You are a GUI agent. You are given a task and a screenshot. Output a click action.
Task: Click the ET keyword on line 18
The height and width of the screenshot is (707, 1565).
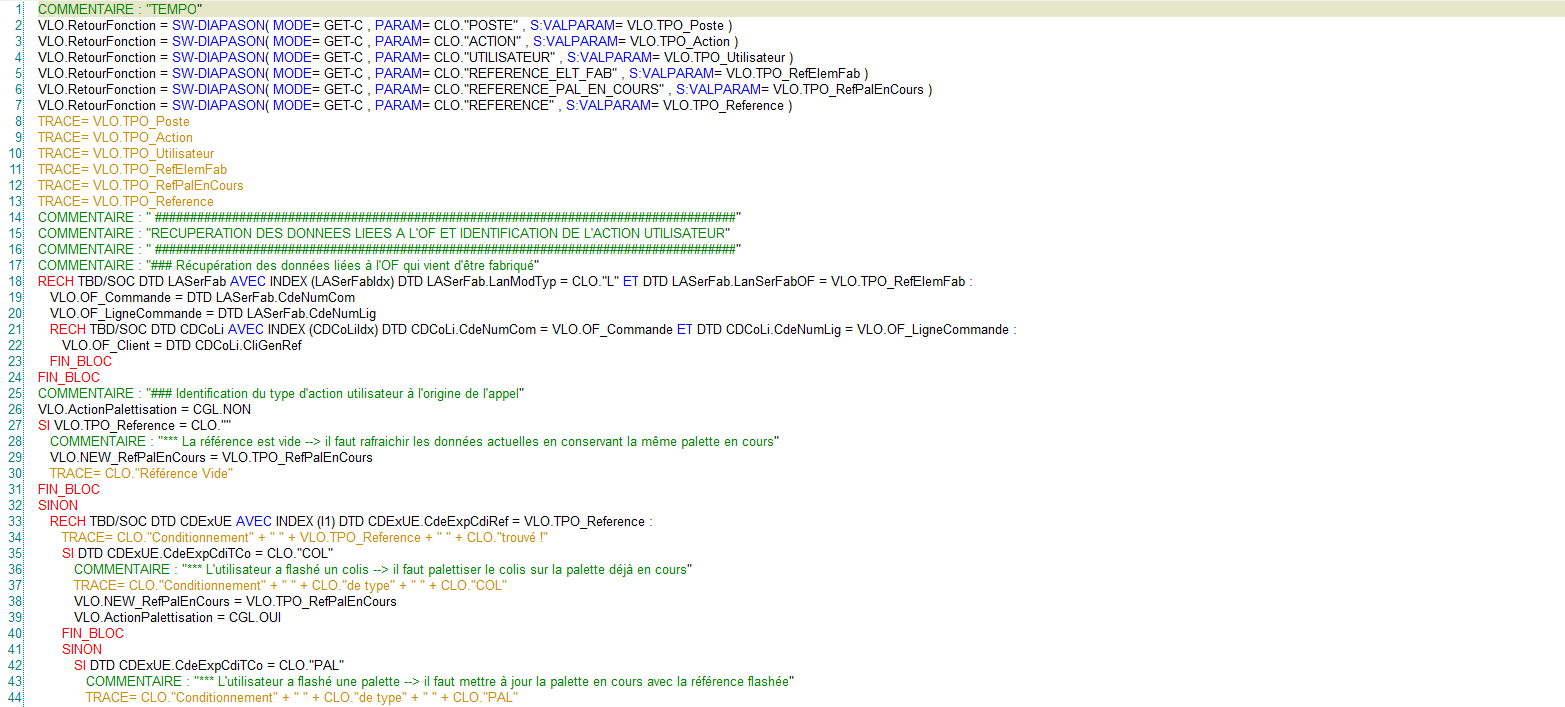pyautogui.click(x=633, y=281)
